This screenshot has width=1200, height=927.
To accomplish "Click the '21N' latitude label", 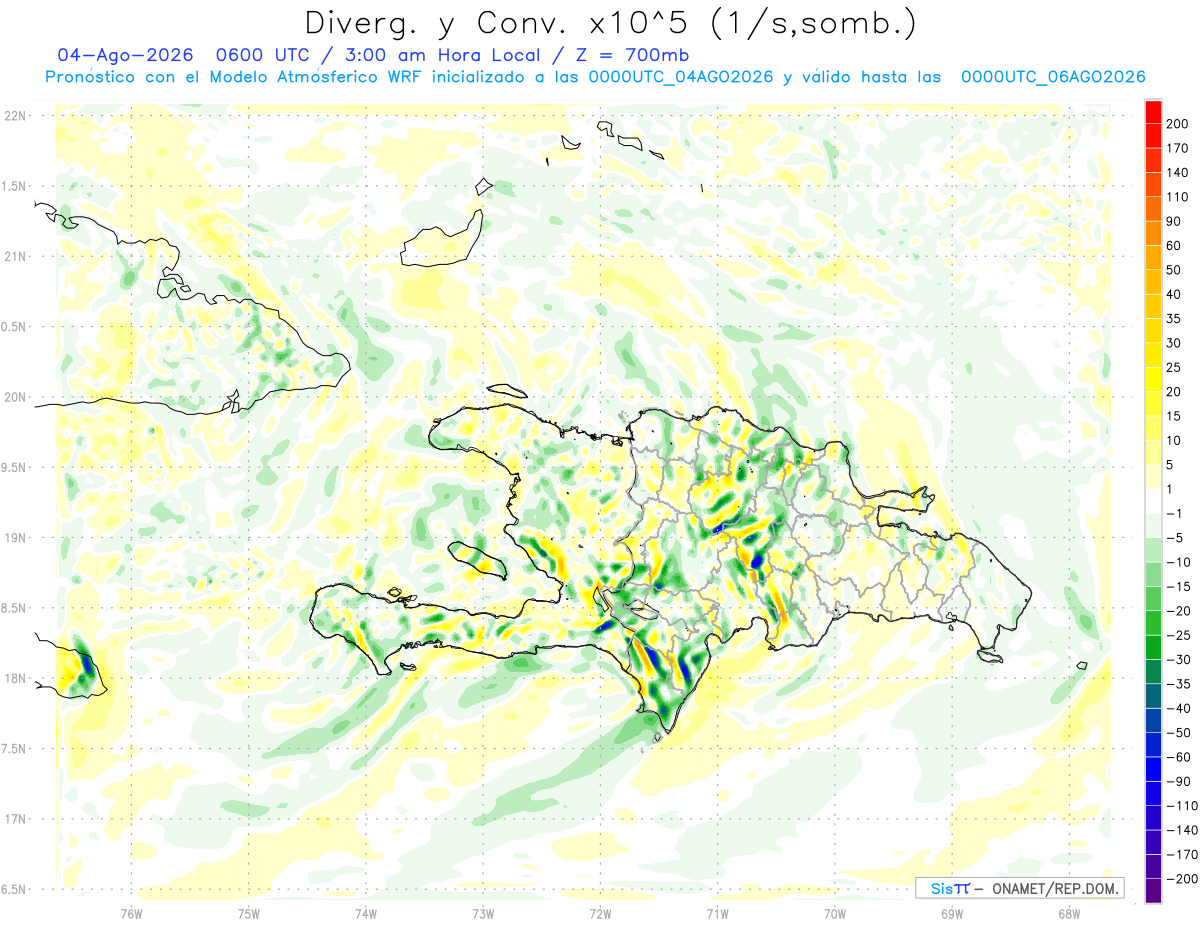I will tap(14, 256).
